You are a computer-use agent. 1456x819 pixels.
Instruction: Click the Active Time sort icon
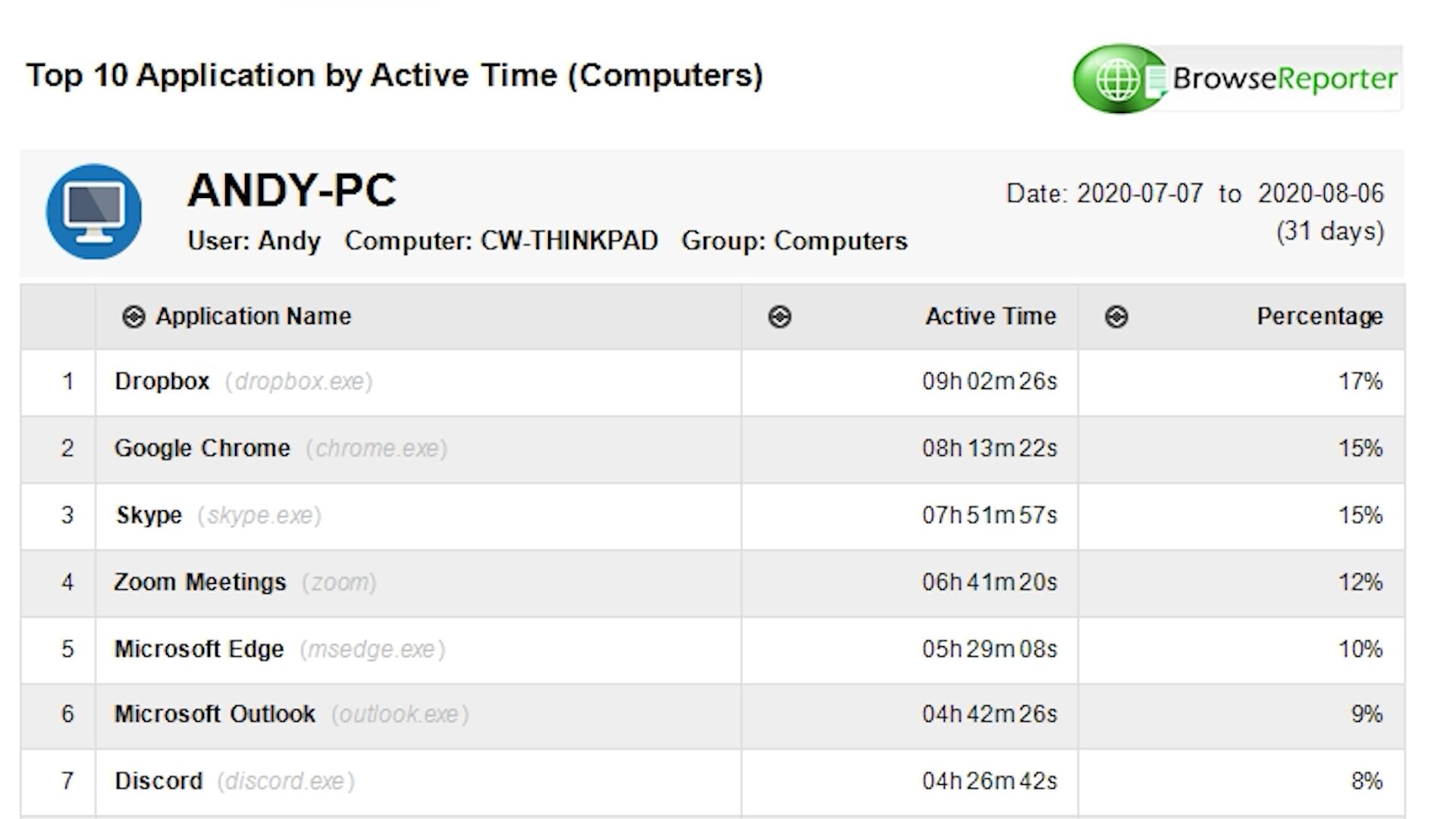click(780, 317)
